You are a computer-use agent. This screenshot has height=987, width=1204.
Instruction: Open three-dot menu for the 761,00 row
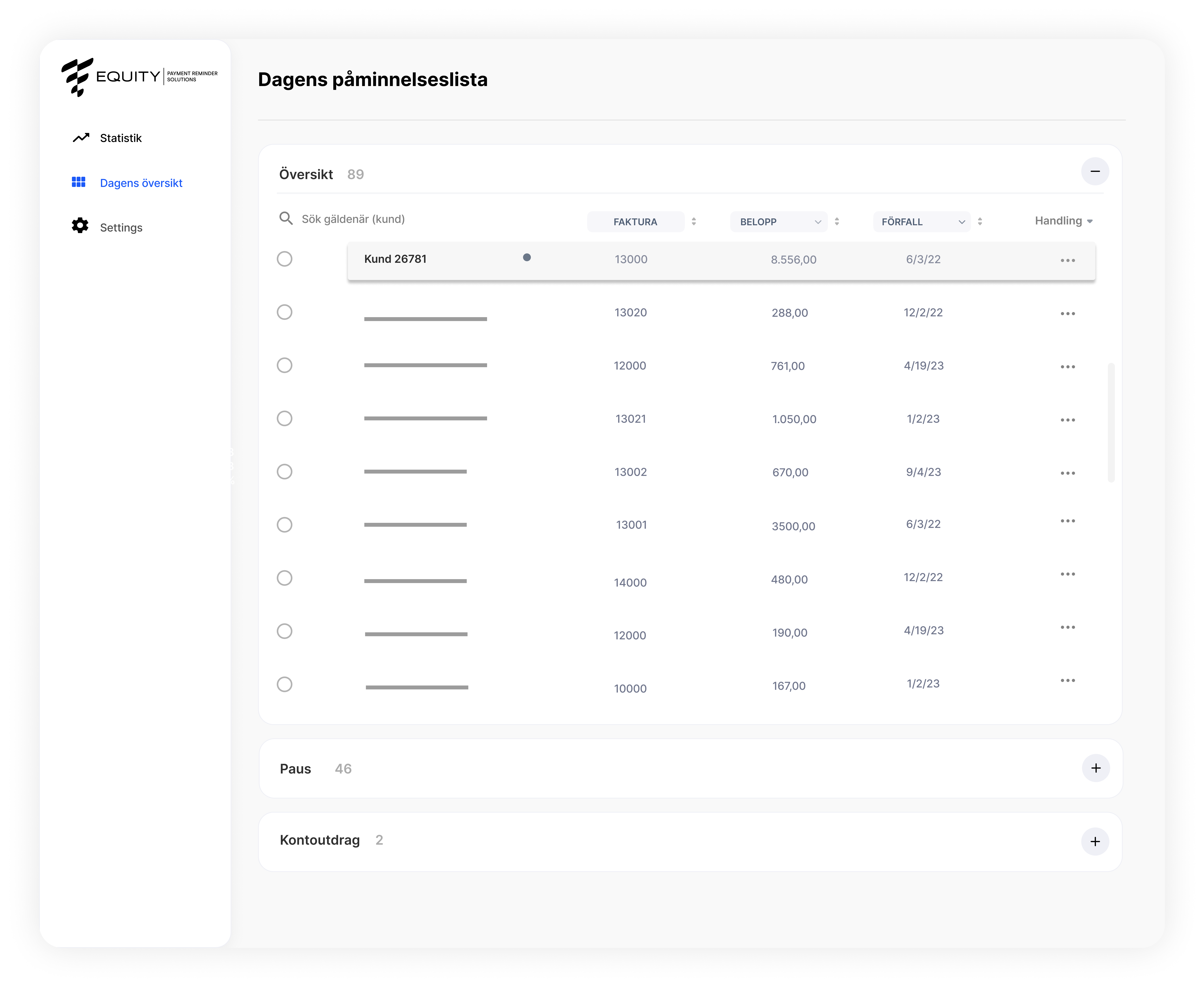1068,367
